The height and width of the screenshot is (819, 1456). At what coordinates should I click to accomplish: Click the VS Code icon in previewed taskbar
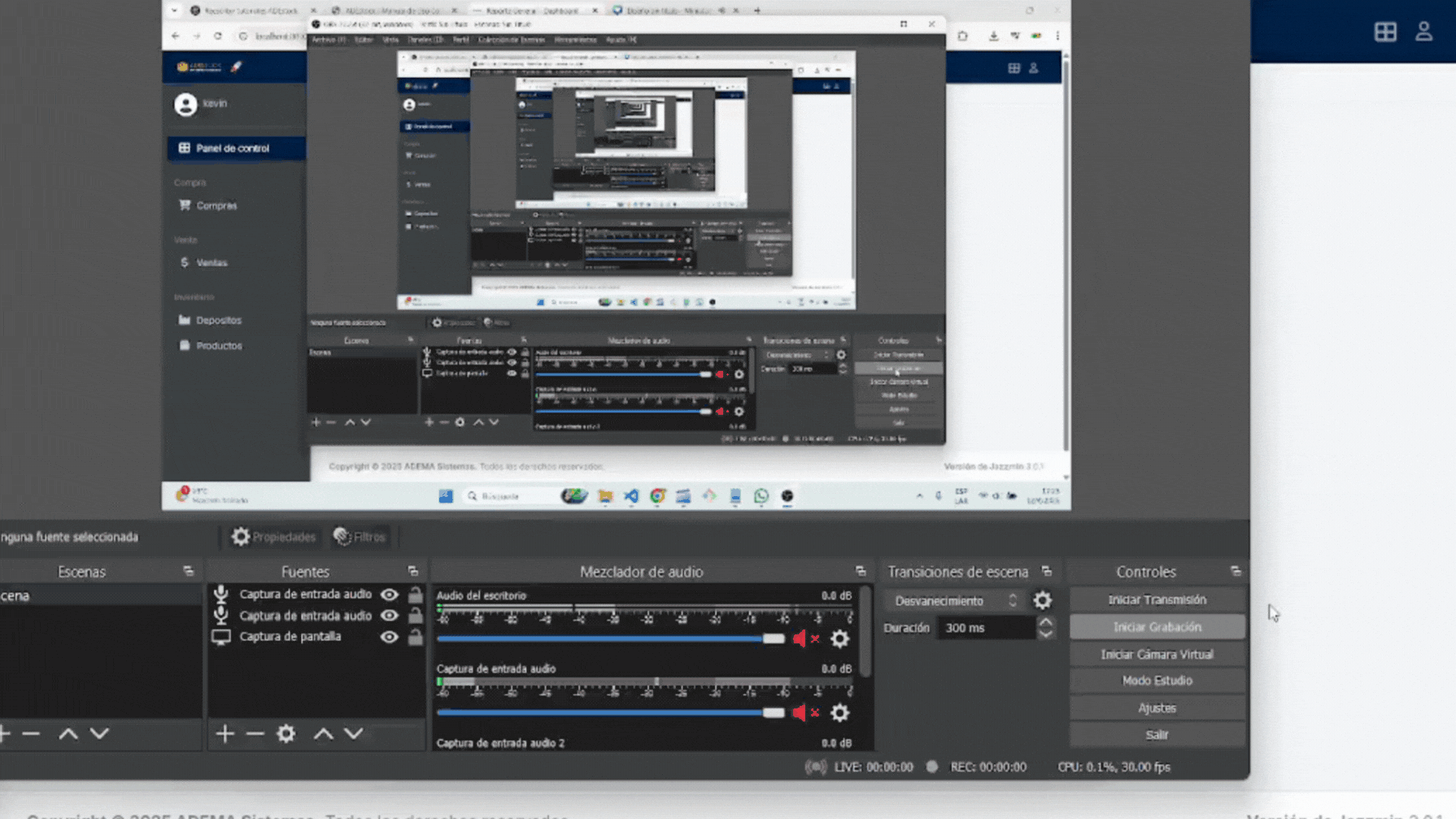(631, 496)
